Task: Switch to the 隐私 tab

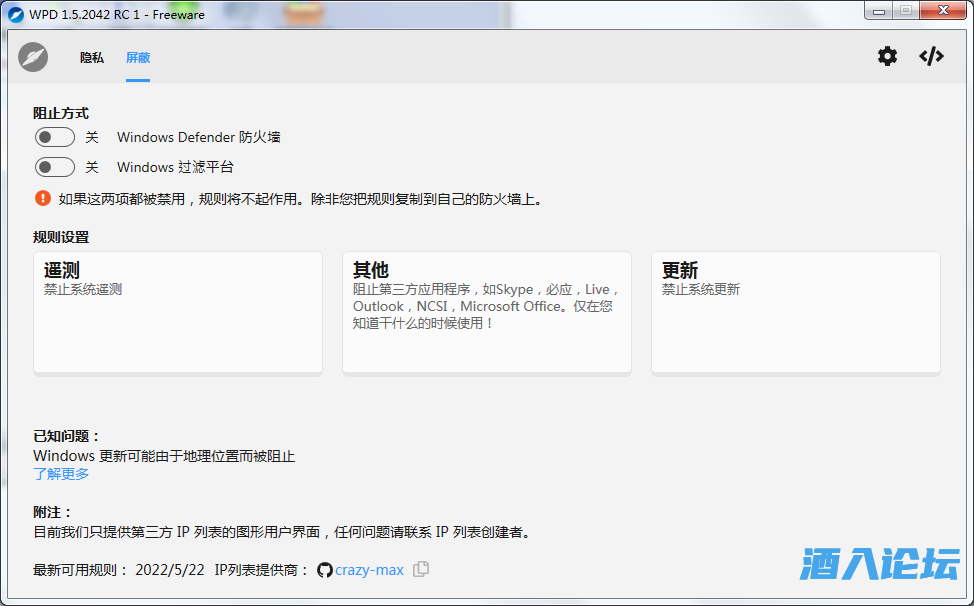Action: [x=92, y=58]
